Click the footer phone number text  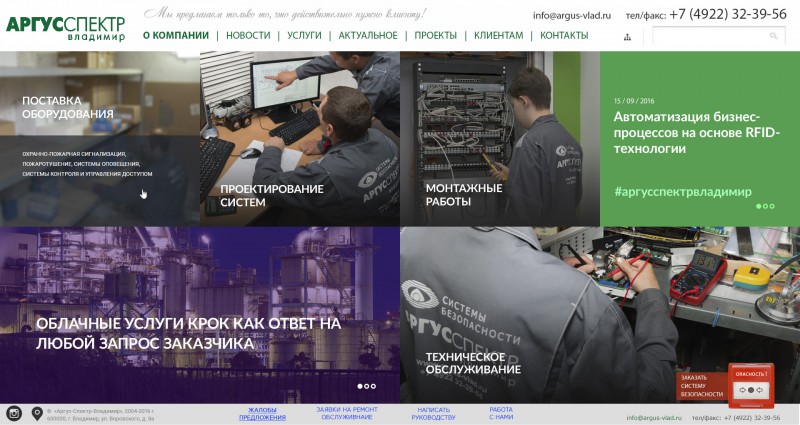(x=736, y=417)
